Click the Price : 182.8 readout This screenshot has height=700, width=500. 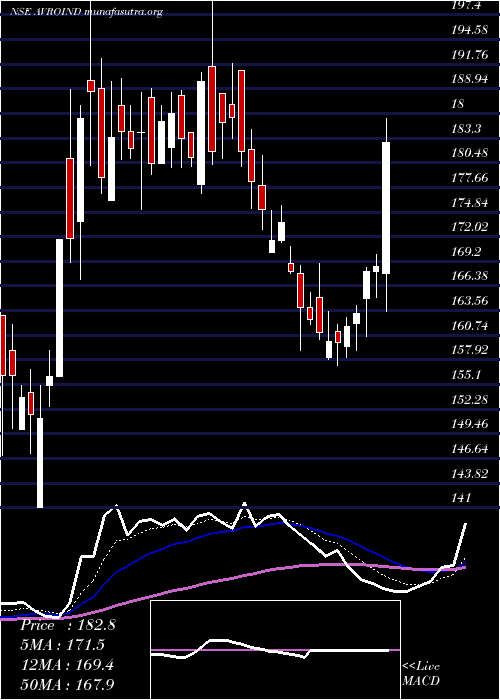68,625
